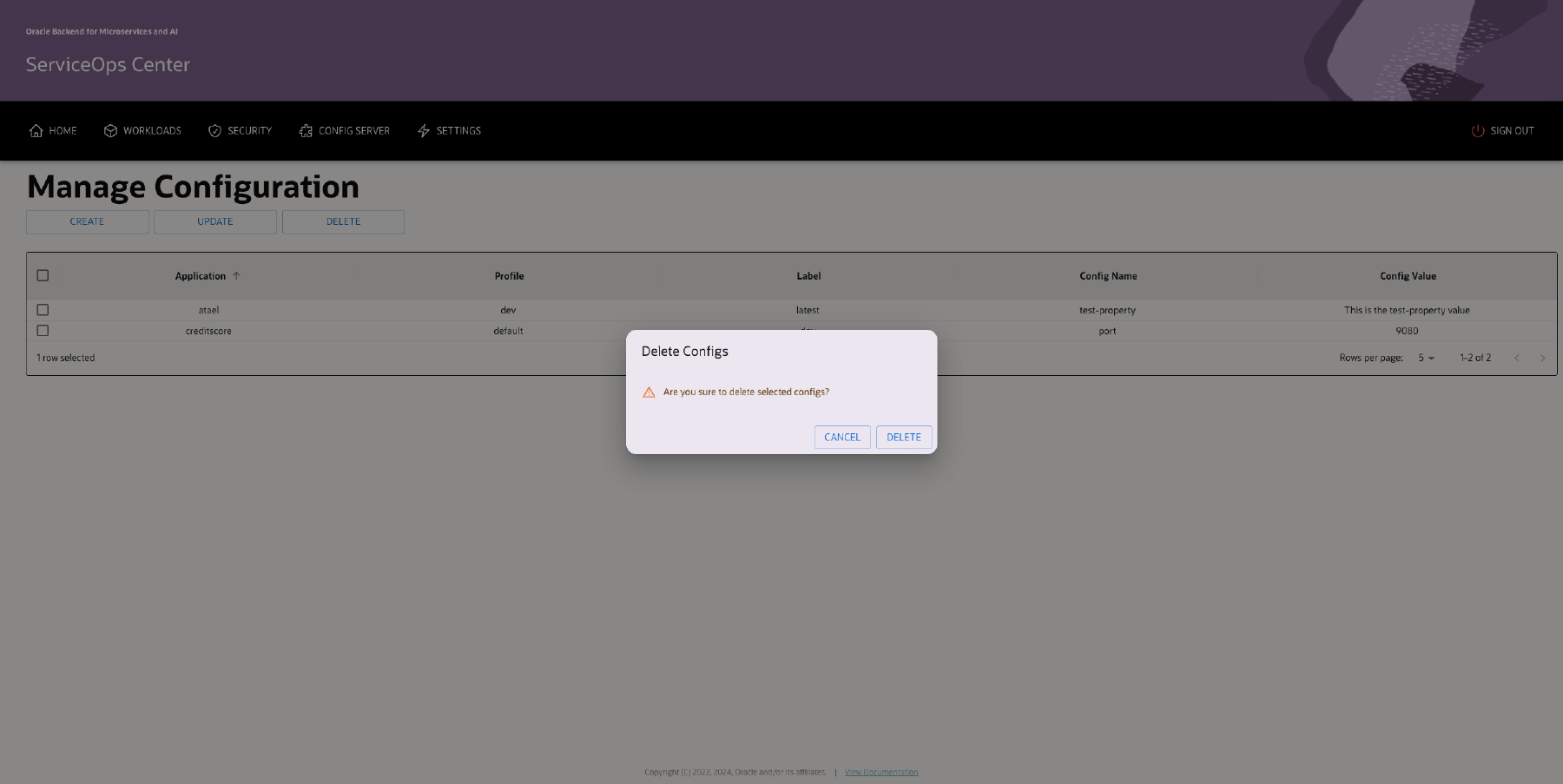The height and width of the screenshot is (784, 1563).
Task: Click the CREATE button
Action: (87, 221)
